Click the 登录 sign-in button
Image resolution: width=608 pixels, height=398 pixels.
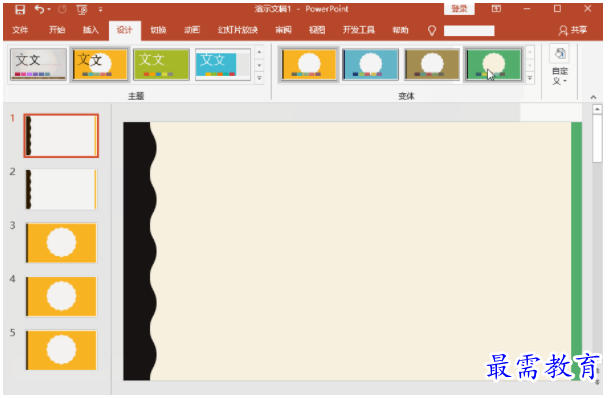tap(459, 9)
